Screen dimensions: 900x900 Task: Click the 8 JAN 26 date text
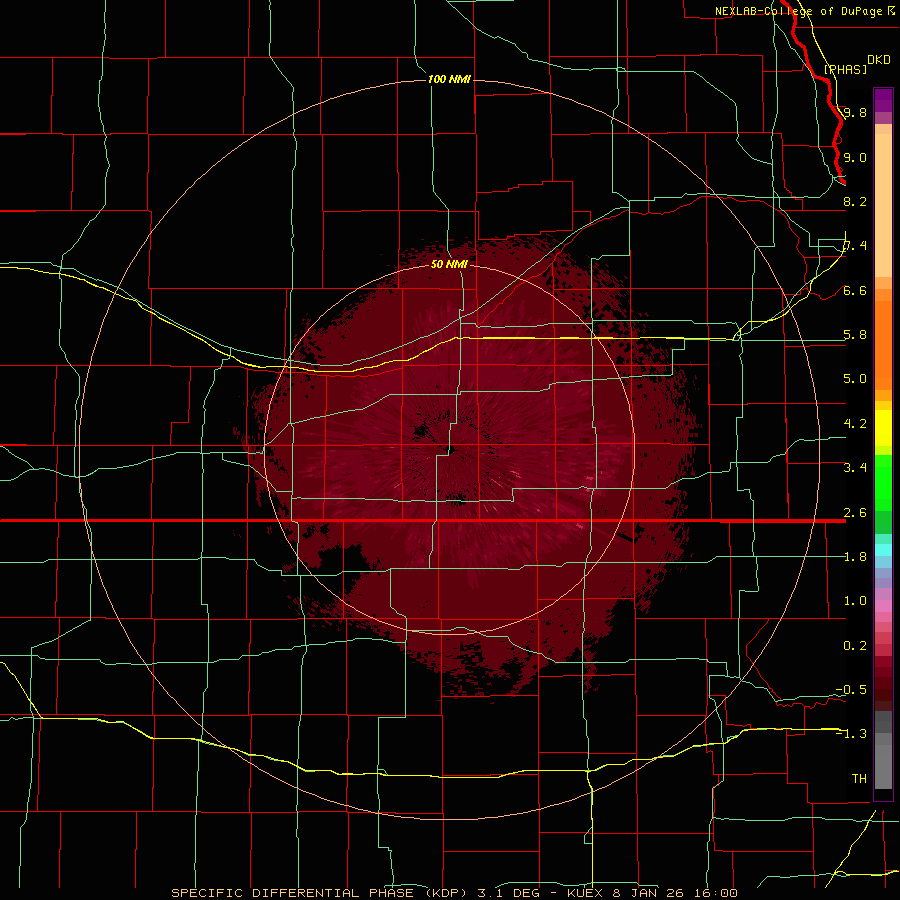646,893
